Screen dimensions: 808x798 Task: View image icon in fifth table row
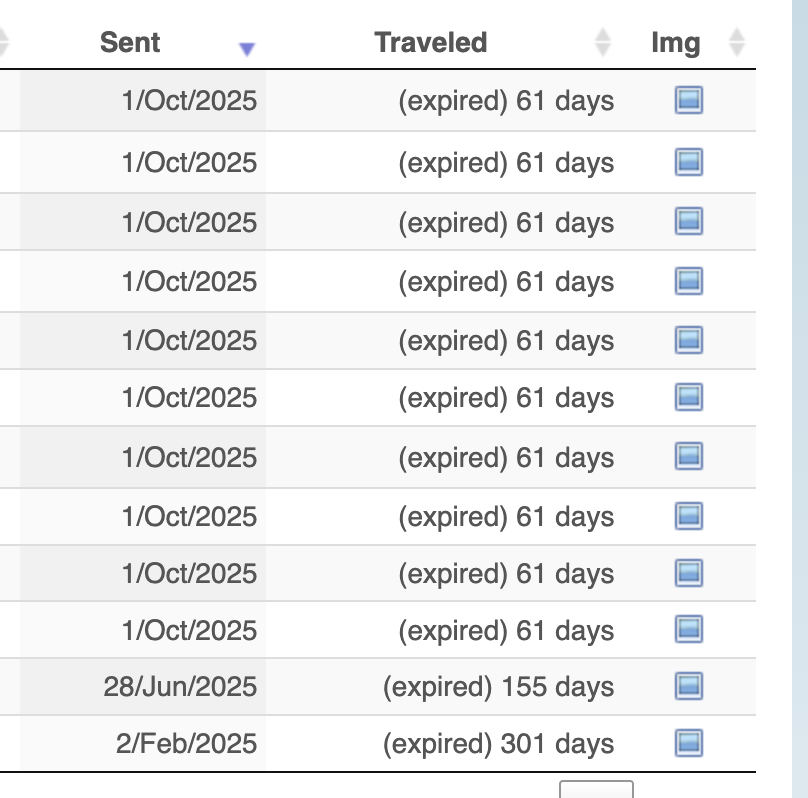pos(689,340)
